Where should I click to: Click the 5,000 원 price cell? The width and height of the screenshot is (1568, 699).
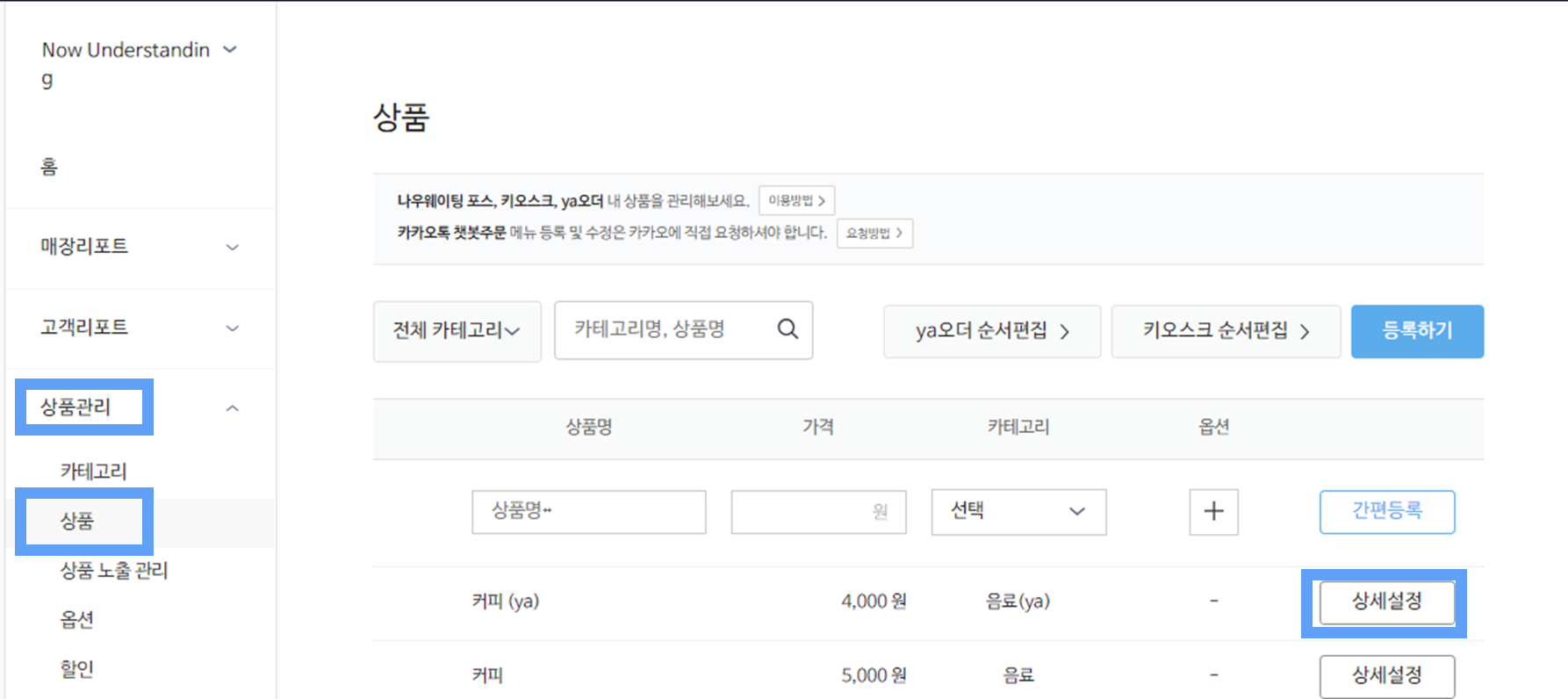click(x=874, y=675)
